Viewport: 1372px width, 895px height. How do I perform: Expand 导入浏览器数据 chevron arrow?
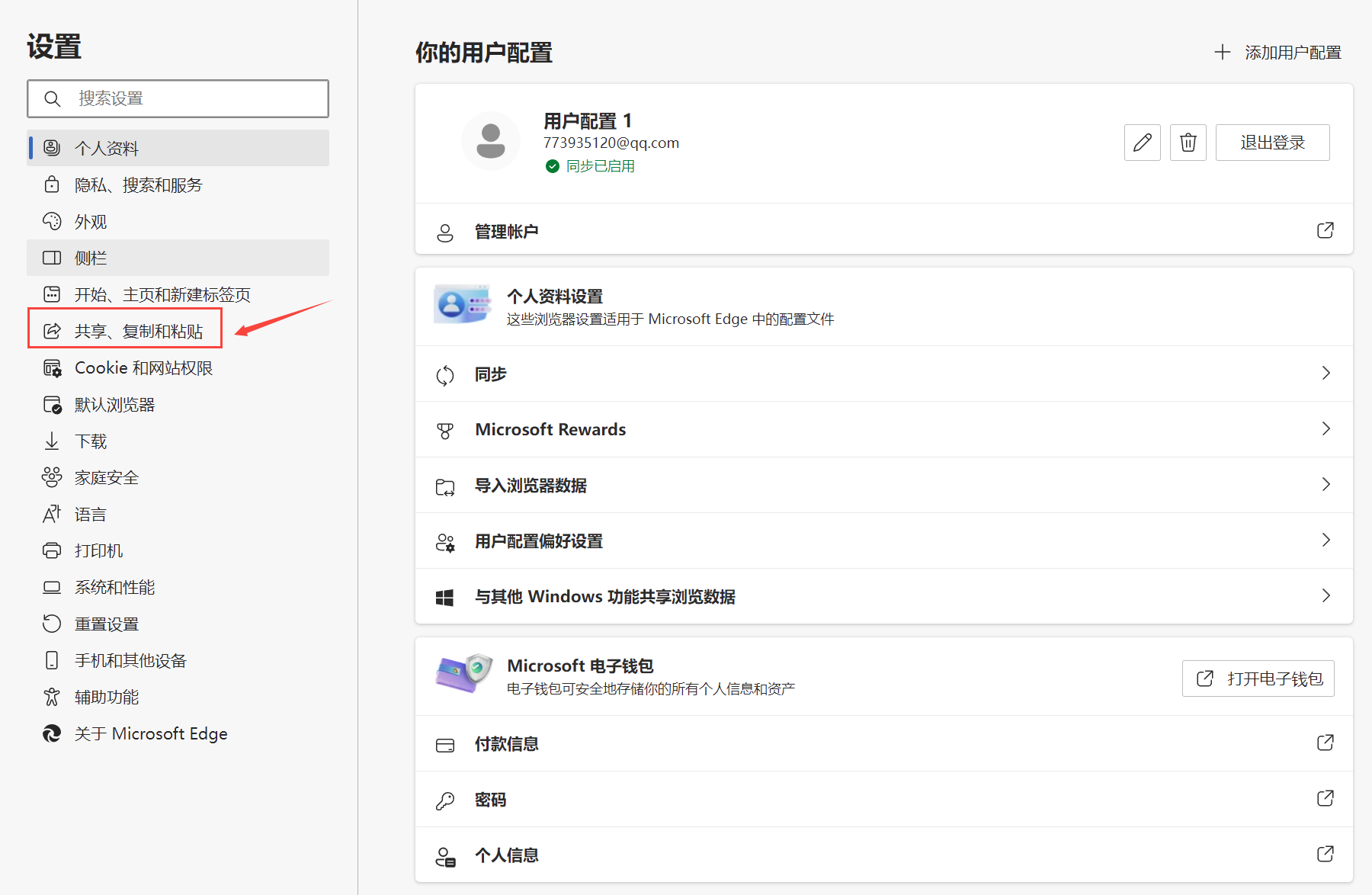pyautogui.click(x=1326, y=484)
